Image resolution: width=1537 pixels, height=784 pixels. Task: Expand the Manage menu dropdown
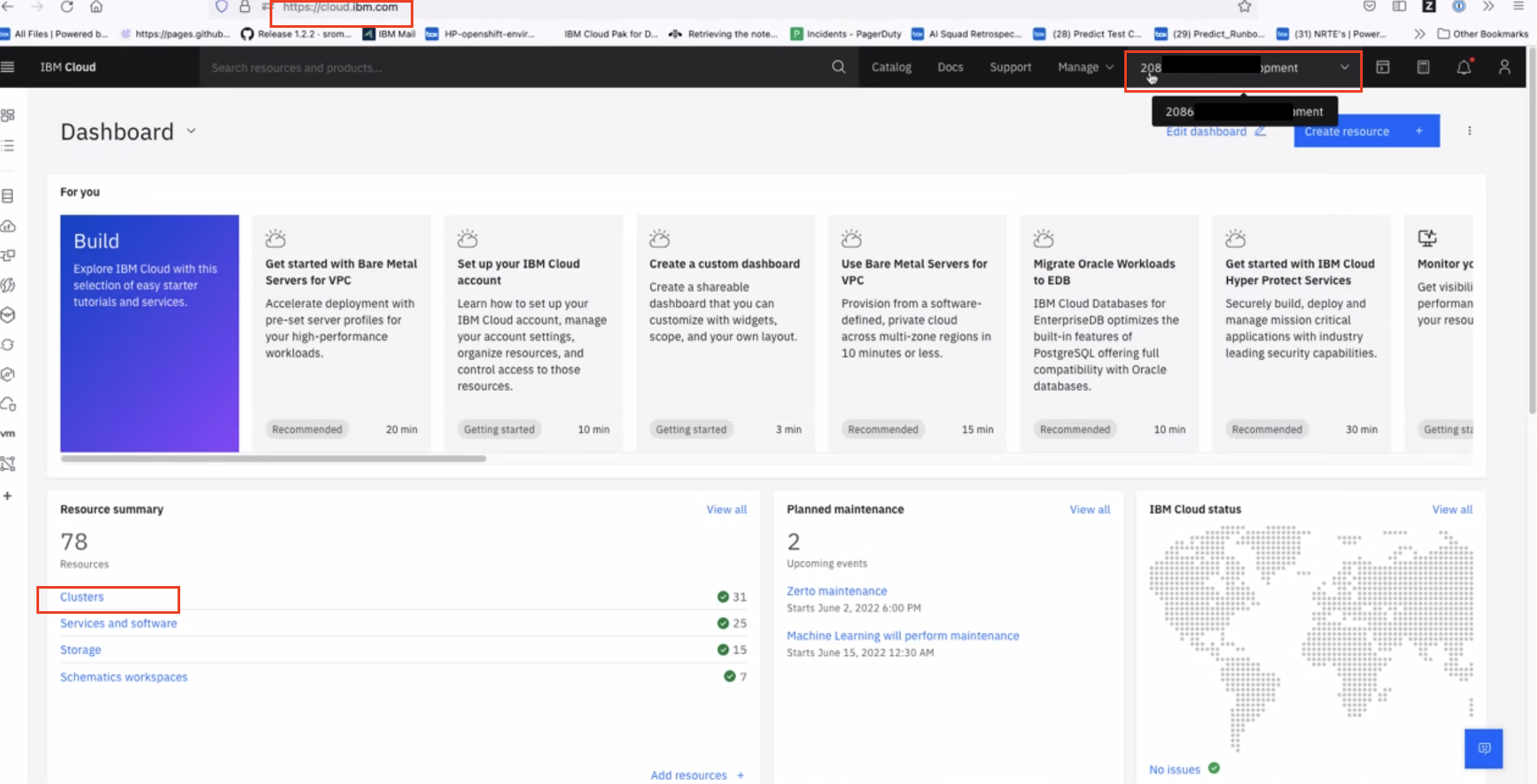[x=1086, y=67]
